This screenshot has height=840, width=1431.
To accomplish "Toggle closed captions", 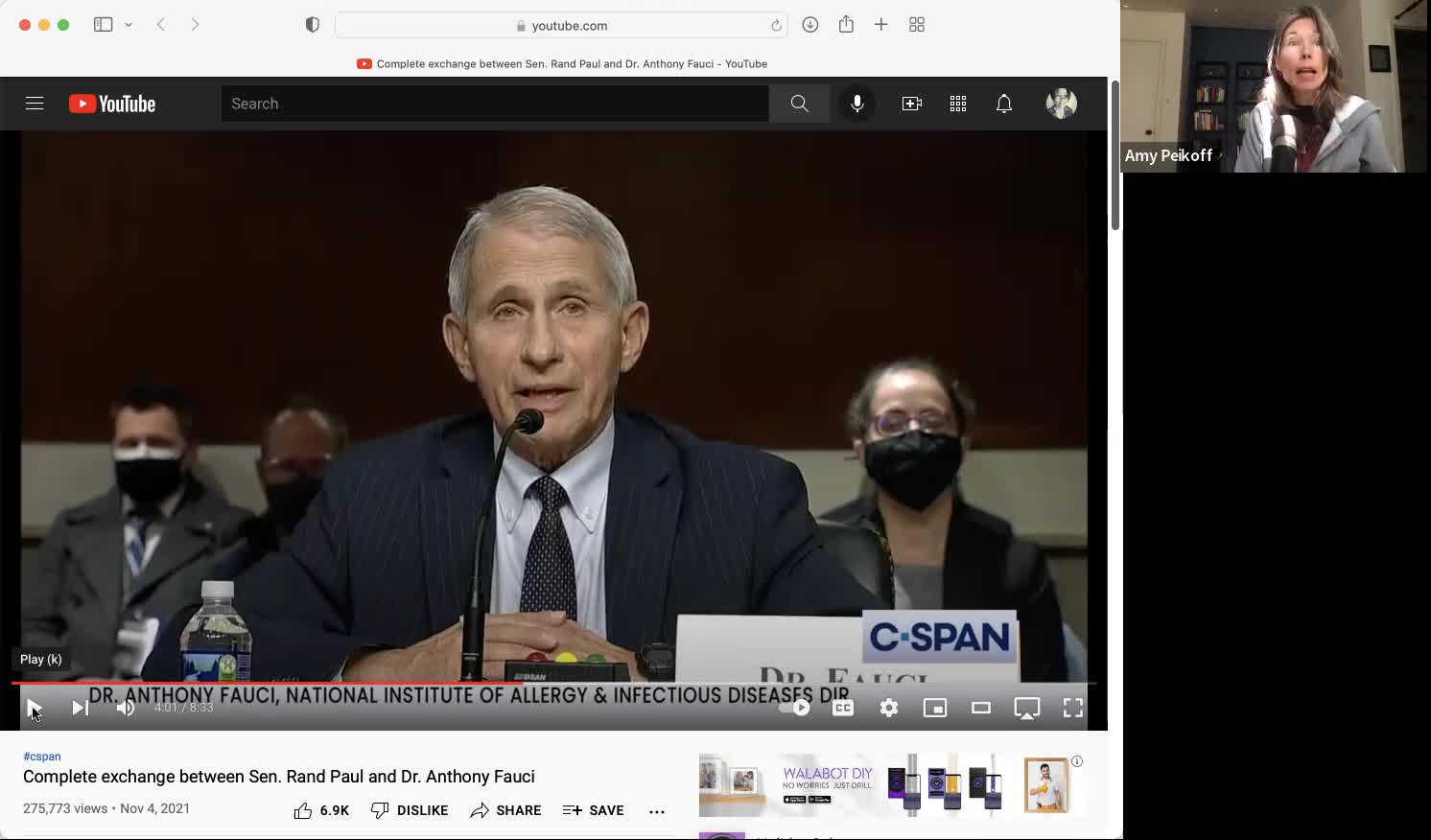I will (843, 708).
